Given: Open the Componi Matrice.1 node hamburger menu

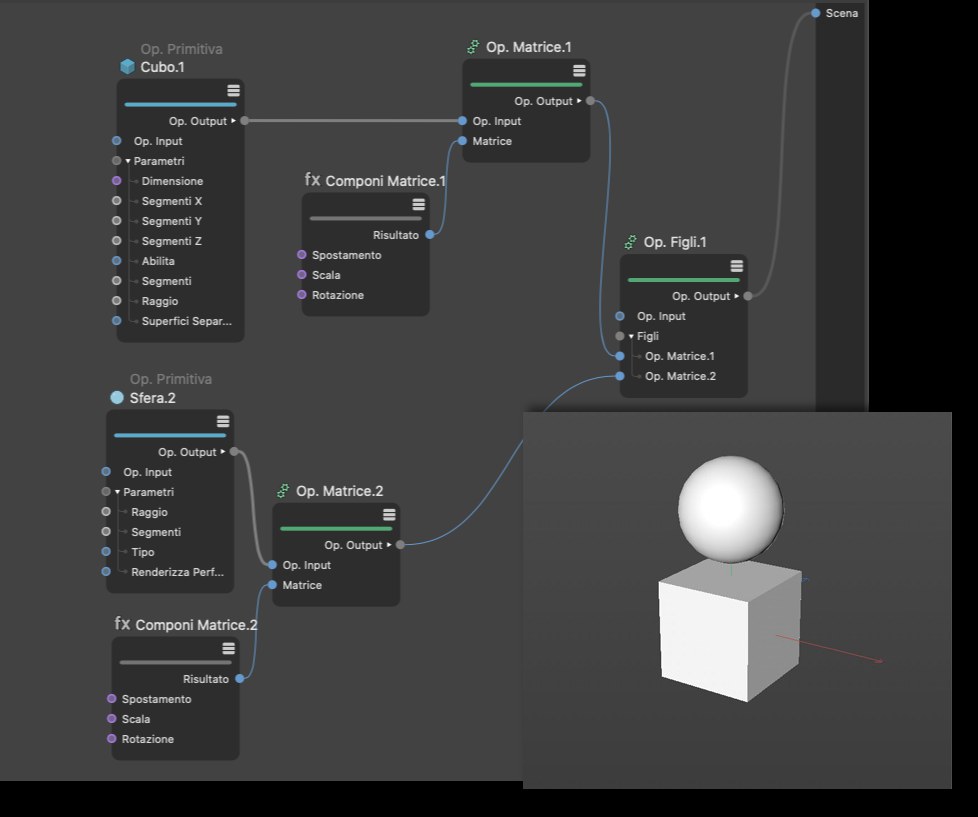Looking at the screenshot, I should tap(419, 204).
